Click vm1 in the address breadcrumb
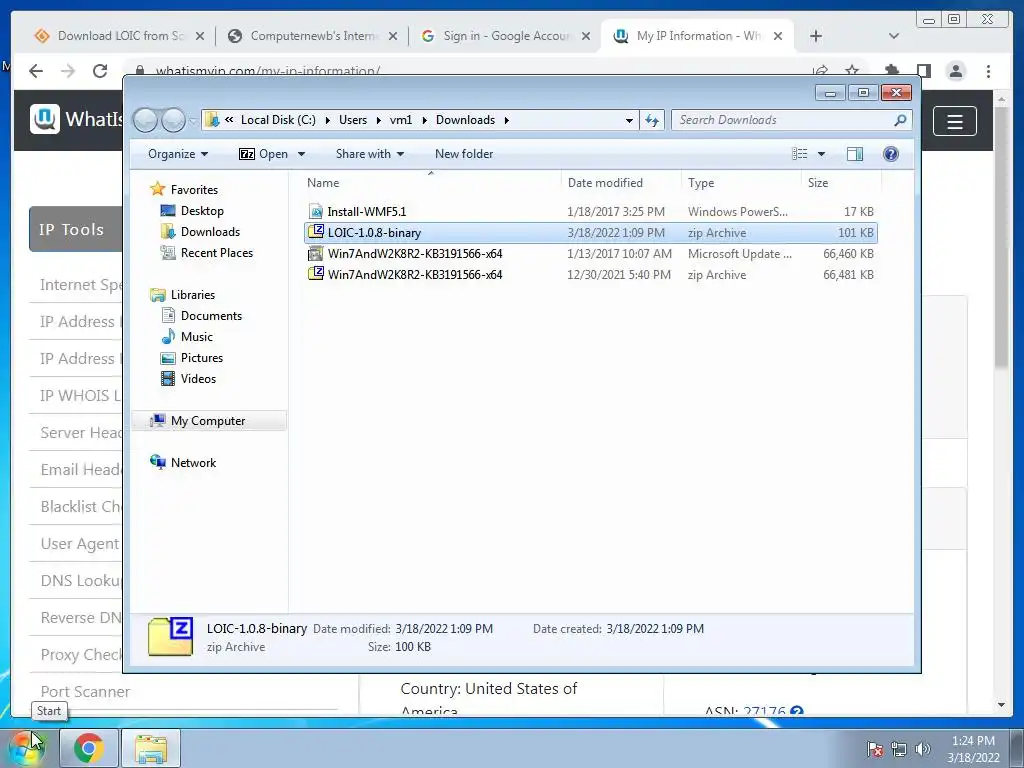The height and width of the screenshot is (768, 1024). coord(401,120)
